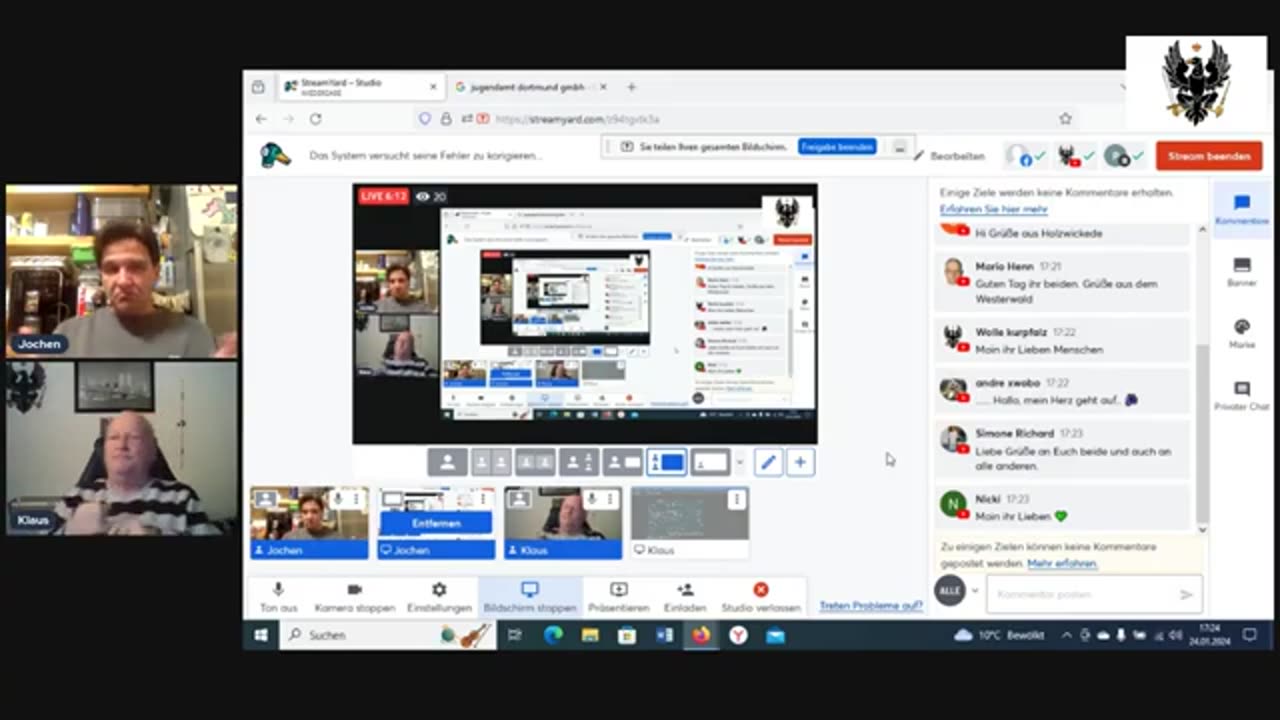Open the weather 10°C Bewölkt widget

pyautogui.click(x=999, y=635)
